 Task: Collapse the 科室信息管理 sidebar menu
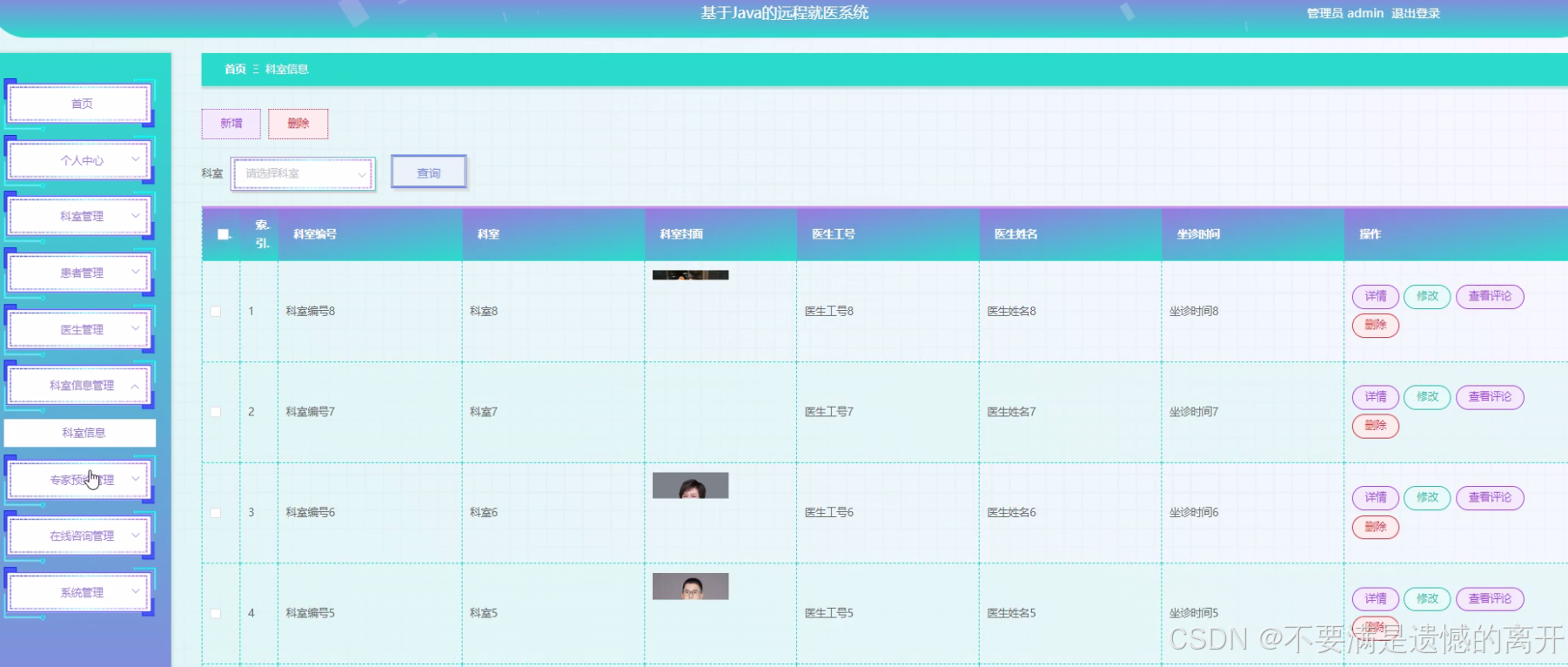(79, 385)
